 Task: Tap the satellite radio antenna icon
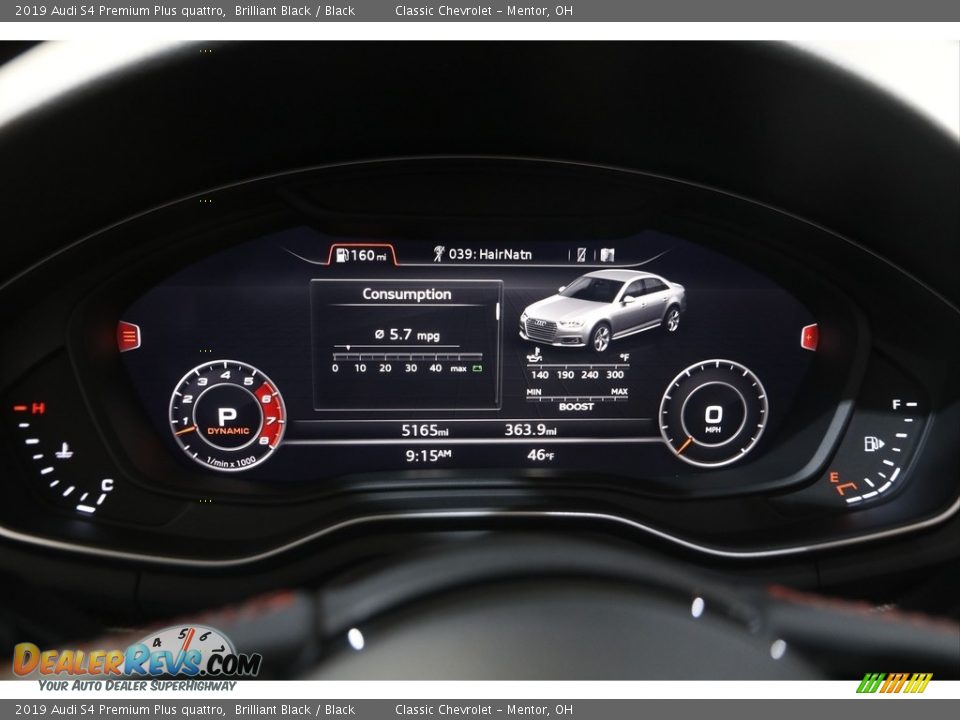[439, 253]
